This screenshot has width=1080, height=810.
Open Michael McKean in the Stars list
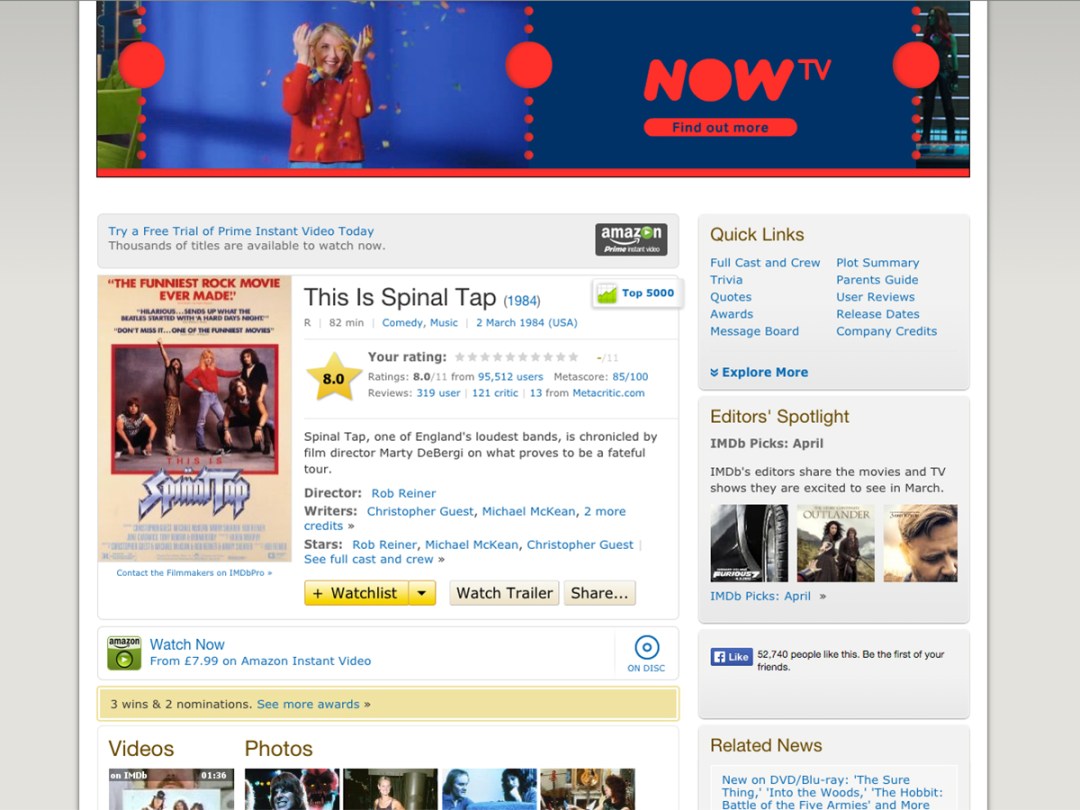[472, 545]
